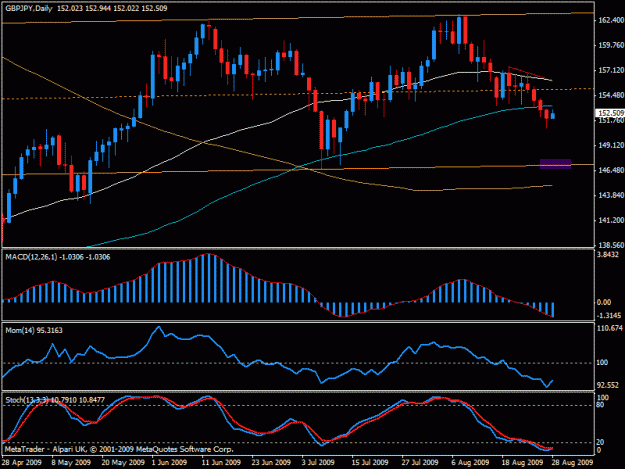Click the 23 Jun 2009 date label
The width and height of the screenshot is (625, 469).
271,463
